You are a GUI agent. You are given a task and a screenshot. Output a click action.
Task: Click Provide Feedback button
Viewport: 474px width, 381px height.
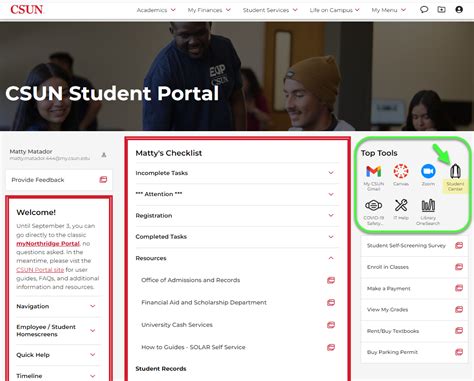coord(59,180)
